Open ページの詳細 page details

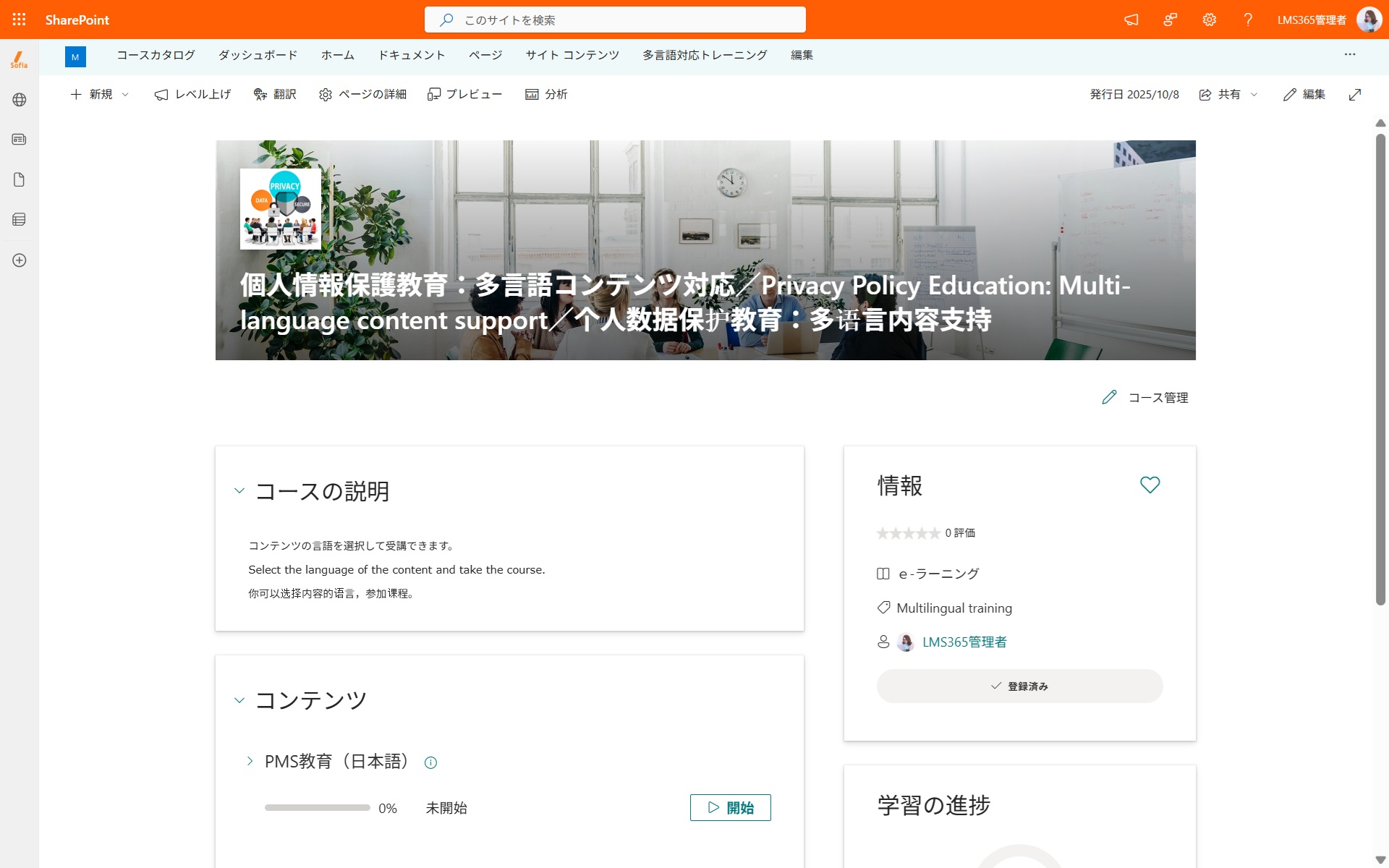[x=362, y=94]
